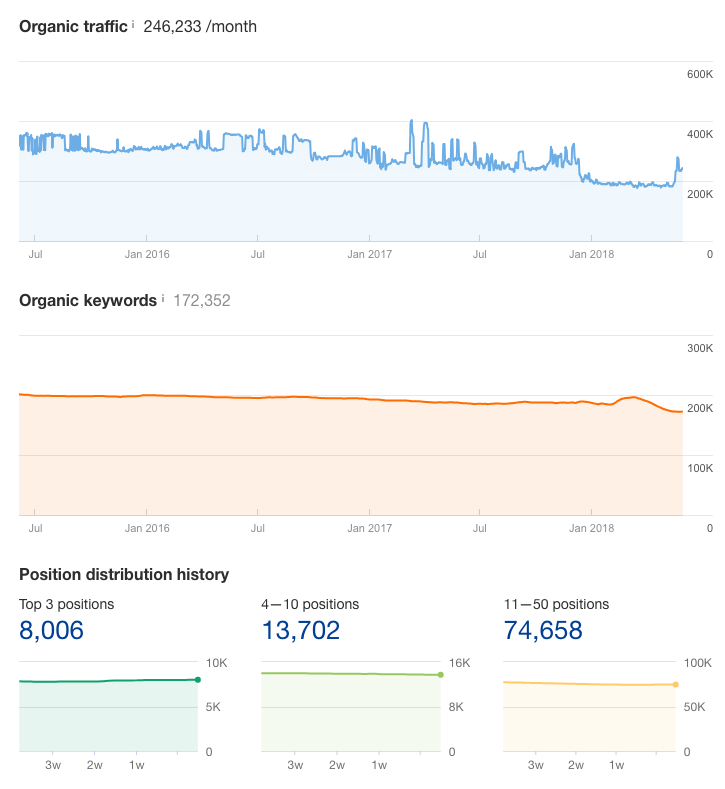725x789 pixels.
Task: Click the 5K axis label on Top 3 chart
Action: [x=213, y=707]
